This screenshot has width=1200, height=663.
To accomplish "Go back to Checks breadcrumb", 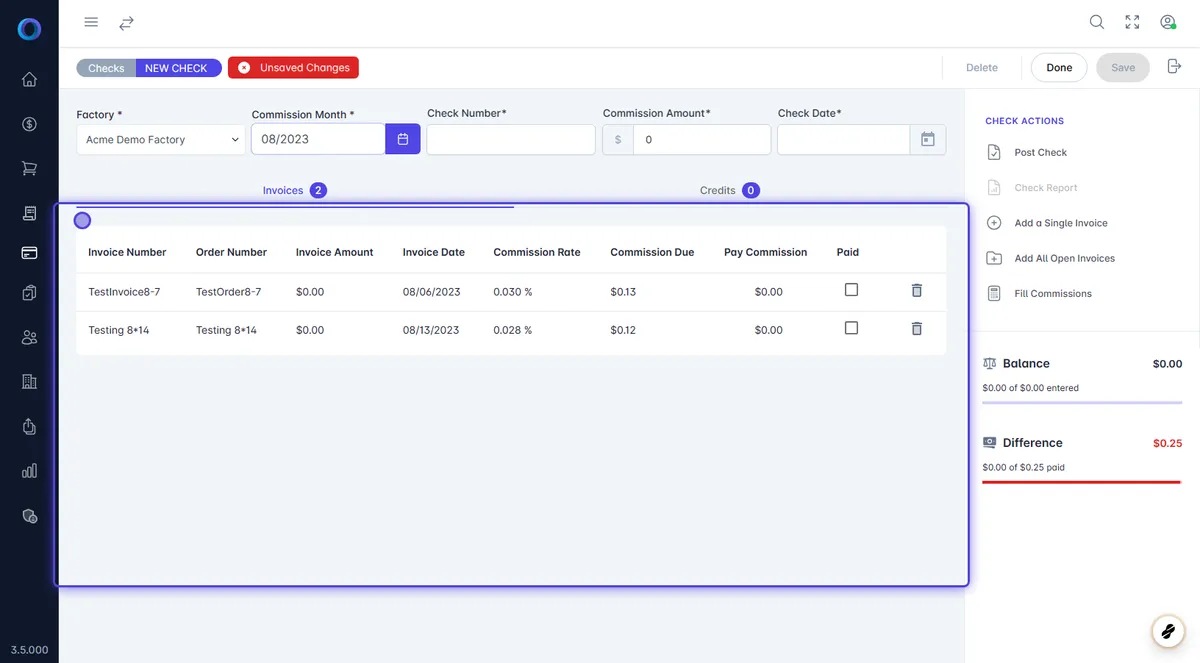I will coord(106,68).
